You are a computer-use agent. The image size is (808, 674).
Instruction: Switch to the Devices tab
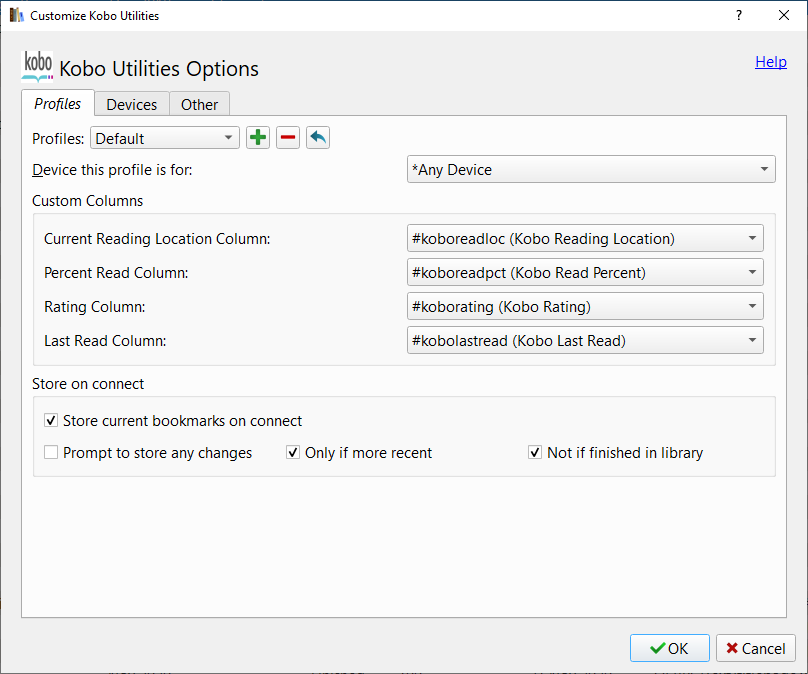click(132, 104)
